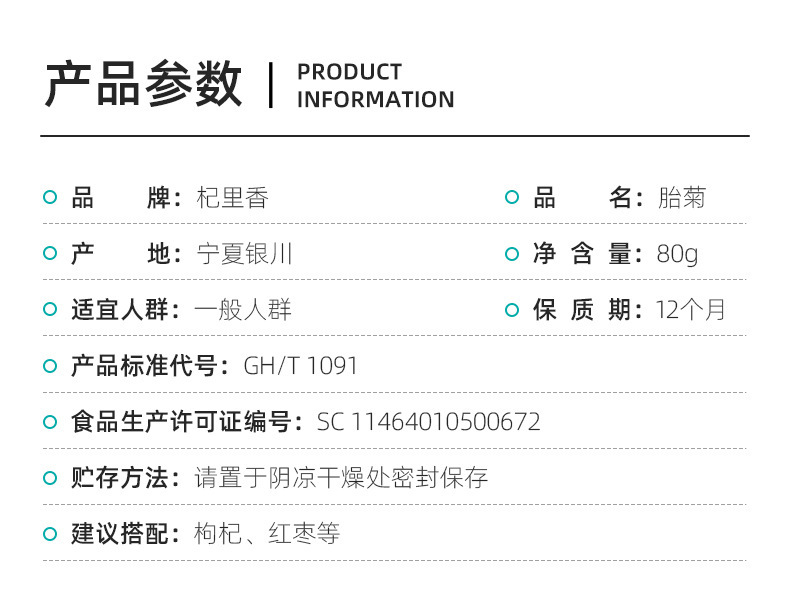Click the teal circle bullet beside 保质期
Viewport: 790px width, 609px height.
point(512,309)
